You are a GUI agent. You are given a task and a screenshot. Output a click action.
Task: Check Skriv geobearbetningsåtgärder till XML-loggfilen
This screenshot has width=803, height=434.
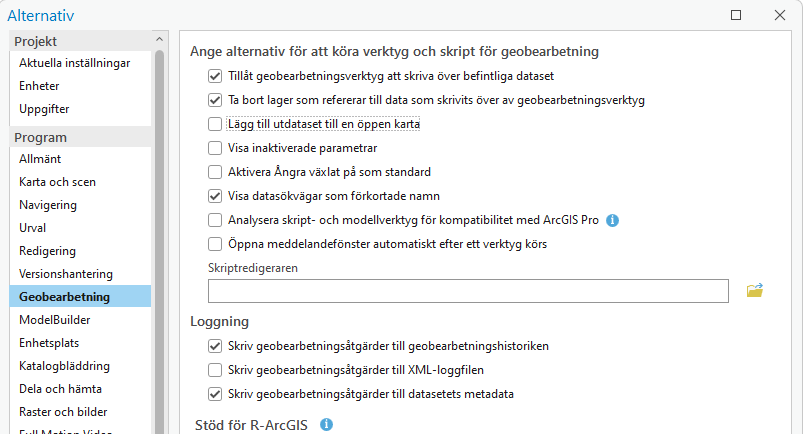[215, 370]
